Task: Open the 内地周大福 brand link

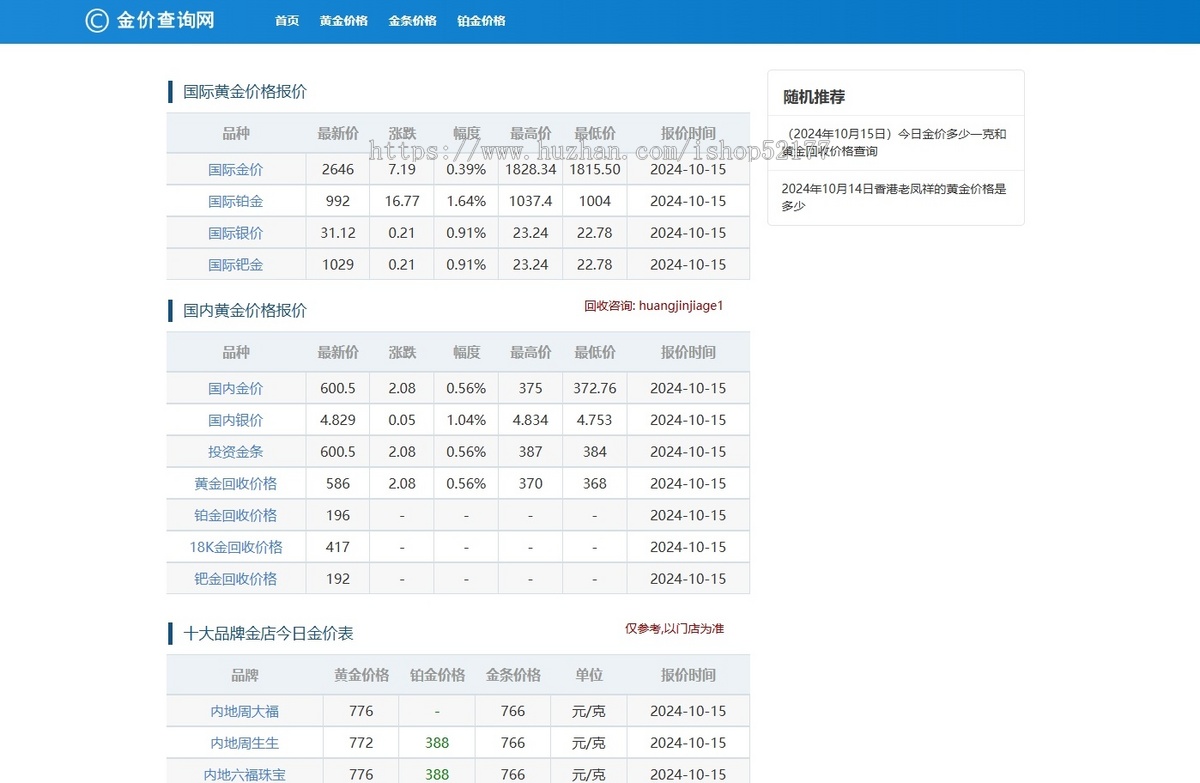Action: 245,711
